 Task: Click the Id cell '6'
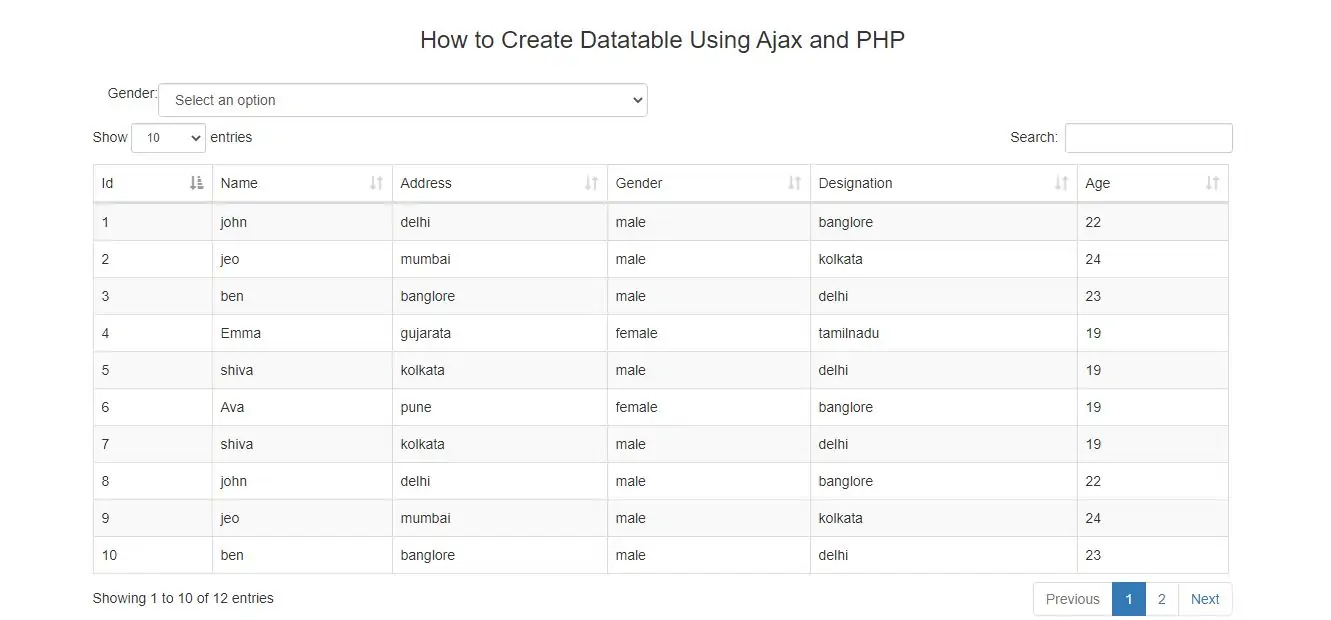(x=105, y=407)
